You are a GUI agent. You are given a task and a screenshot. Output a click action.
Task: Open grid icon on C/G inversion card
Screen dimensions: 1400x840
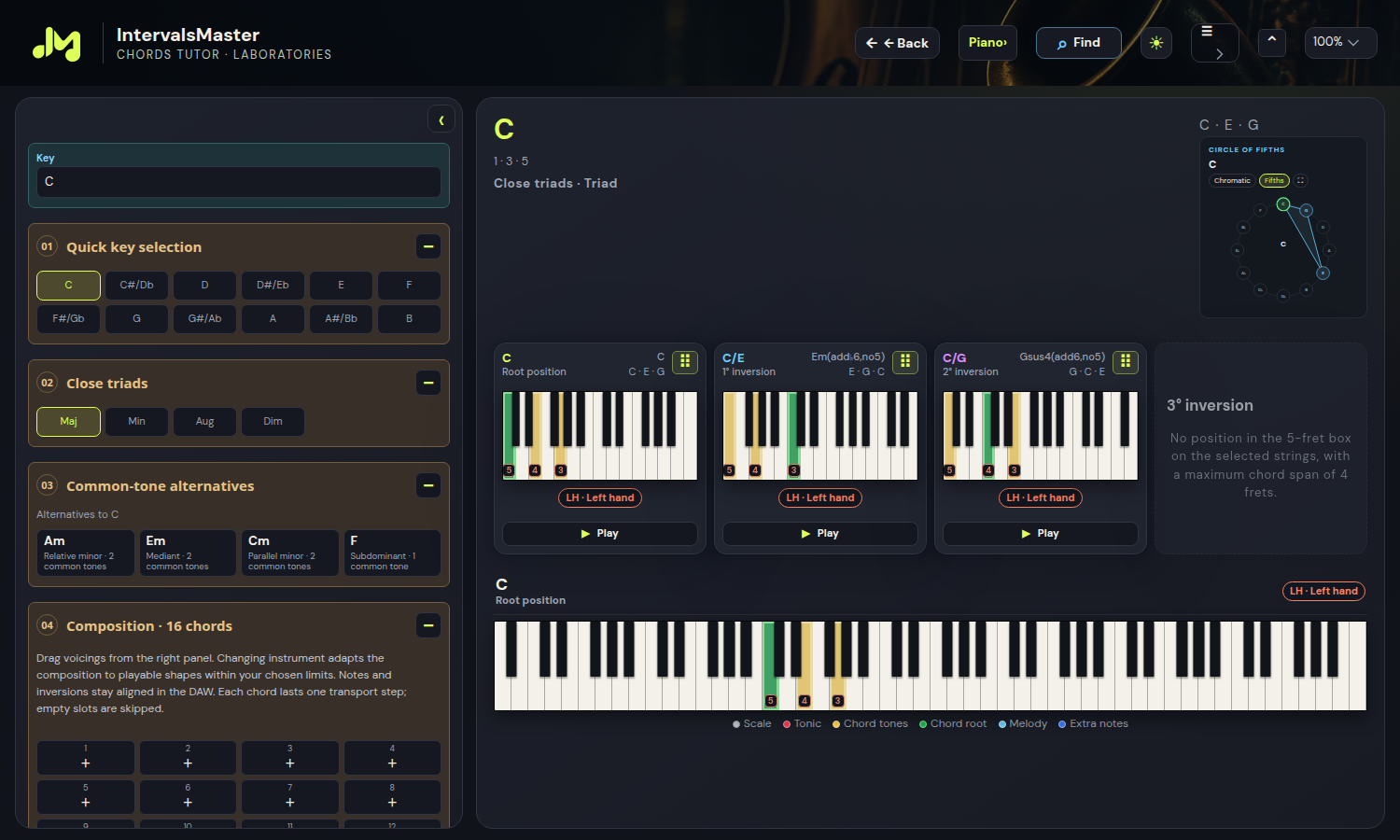(x=1126, y=361)
